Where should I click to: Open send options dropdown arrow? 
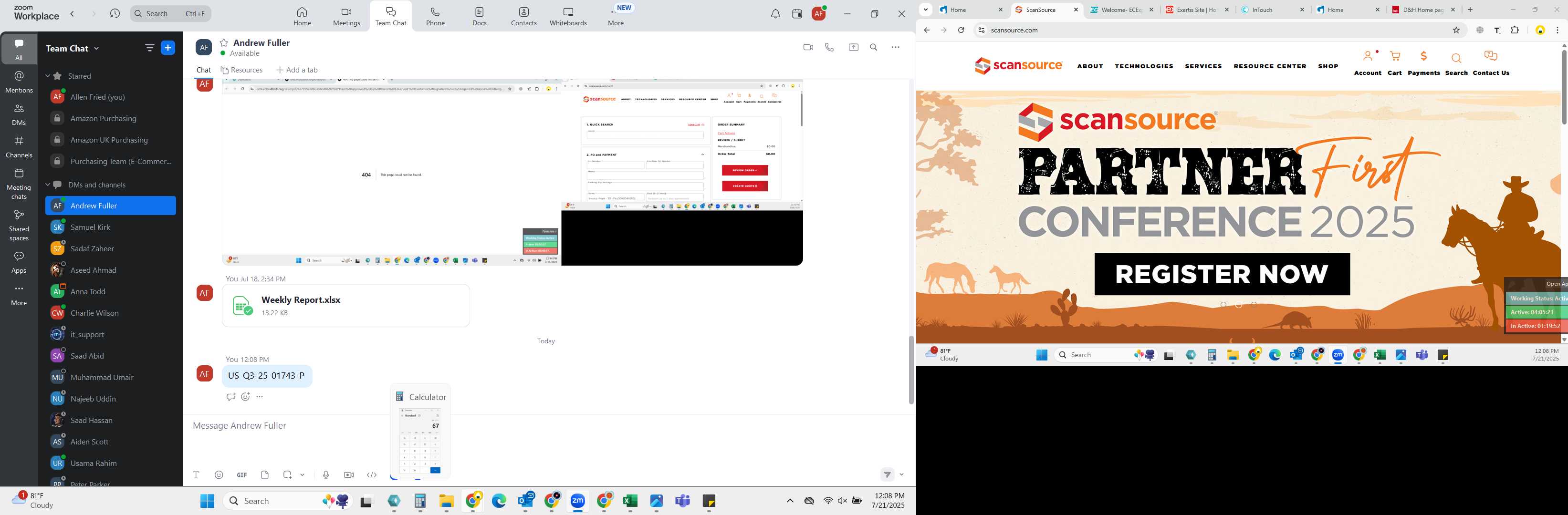click(901, 475)
